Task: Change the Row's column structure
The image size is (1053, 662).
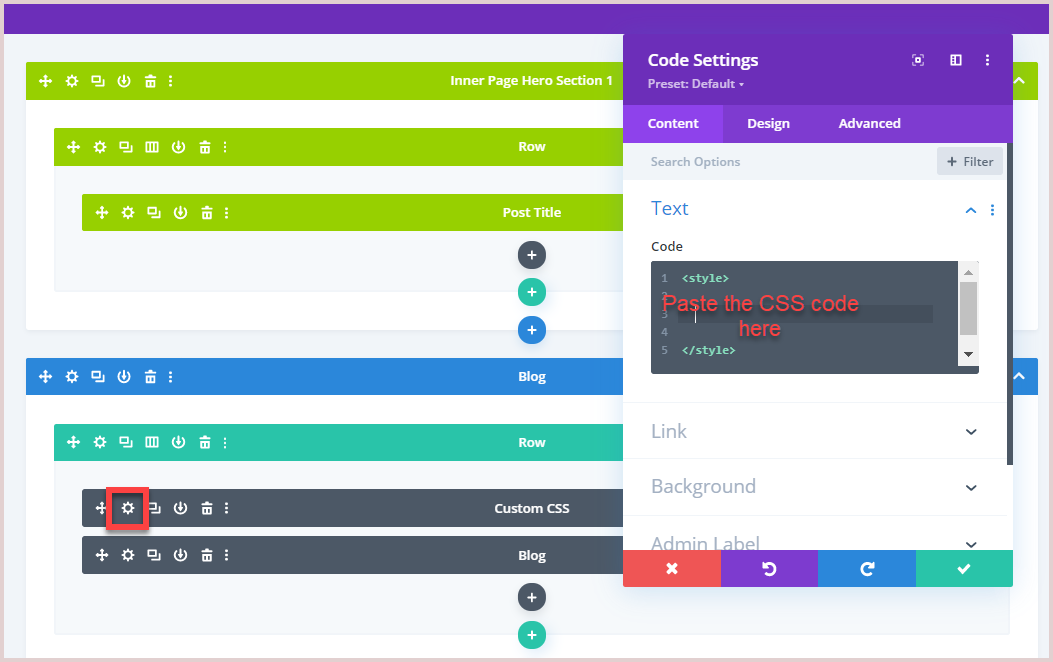Action: click(x=152, y=442)
